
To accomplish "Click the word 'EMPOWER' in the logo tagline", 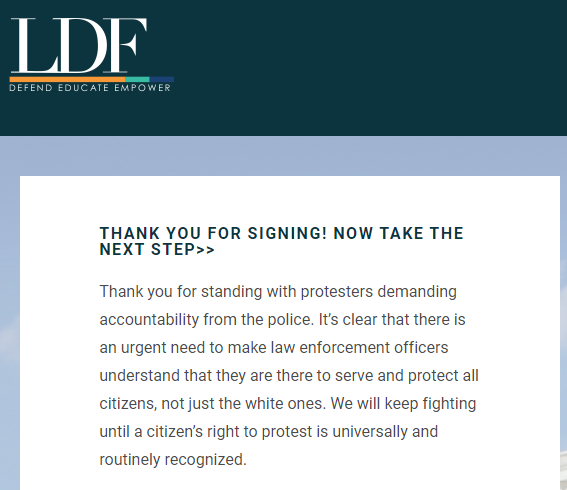I will tap(142, 88).
